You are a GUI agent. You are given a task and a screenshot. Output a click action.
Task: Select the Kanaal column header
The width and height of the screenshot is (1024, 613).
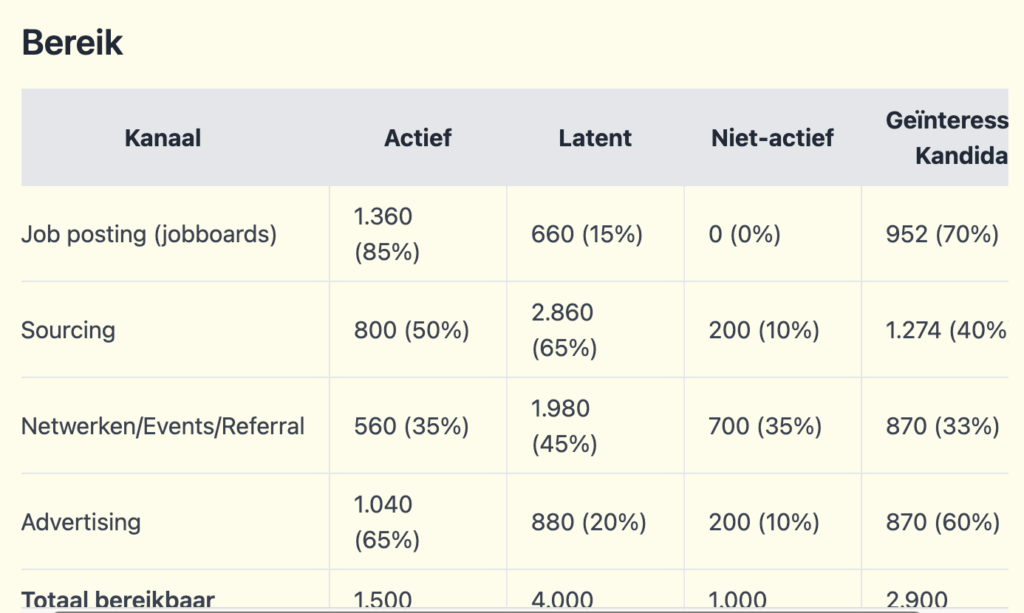[x=162, y=138]
